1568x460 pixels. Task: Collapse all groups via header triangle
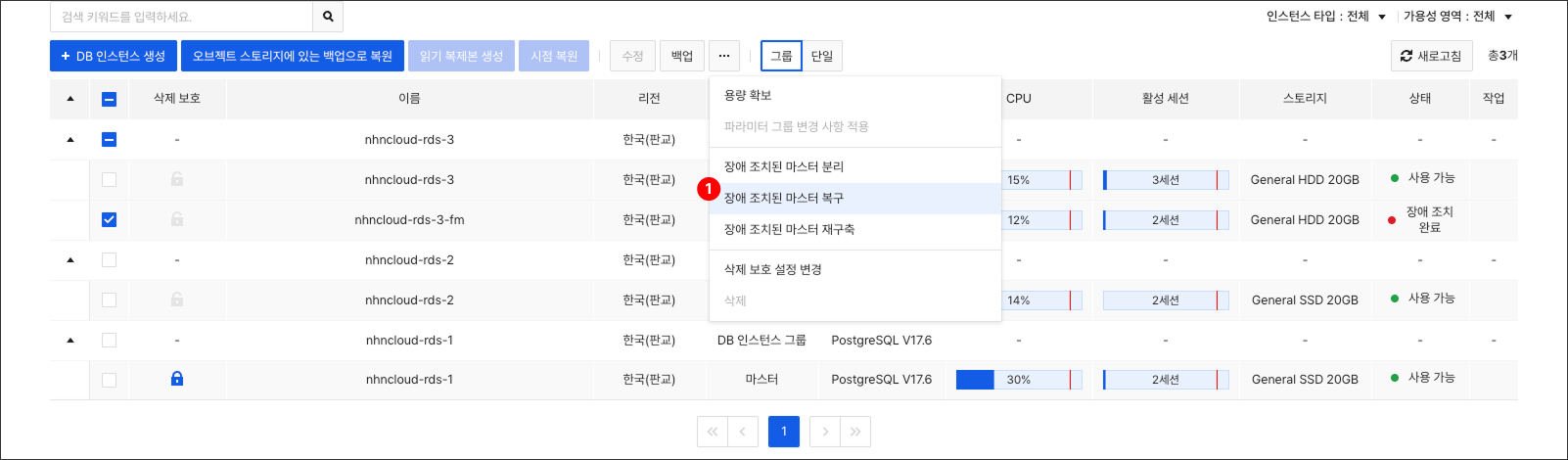click(70, 99)
